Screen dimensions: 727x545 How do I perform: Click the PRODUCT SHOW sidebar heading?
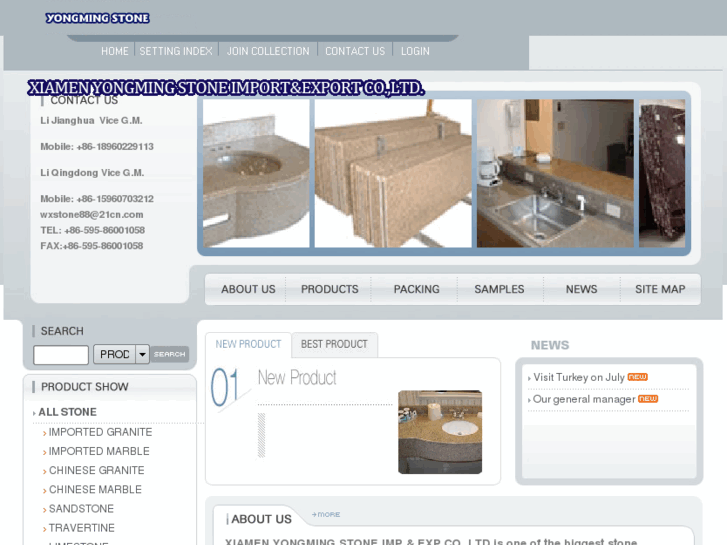click(x=84, y=387)
